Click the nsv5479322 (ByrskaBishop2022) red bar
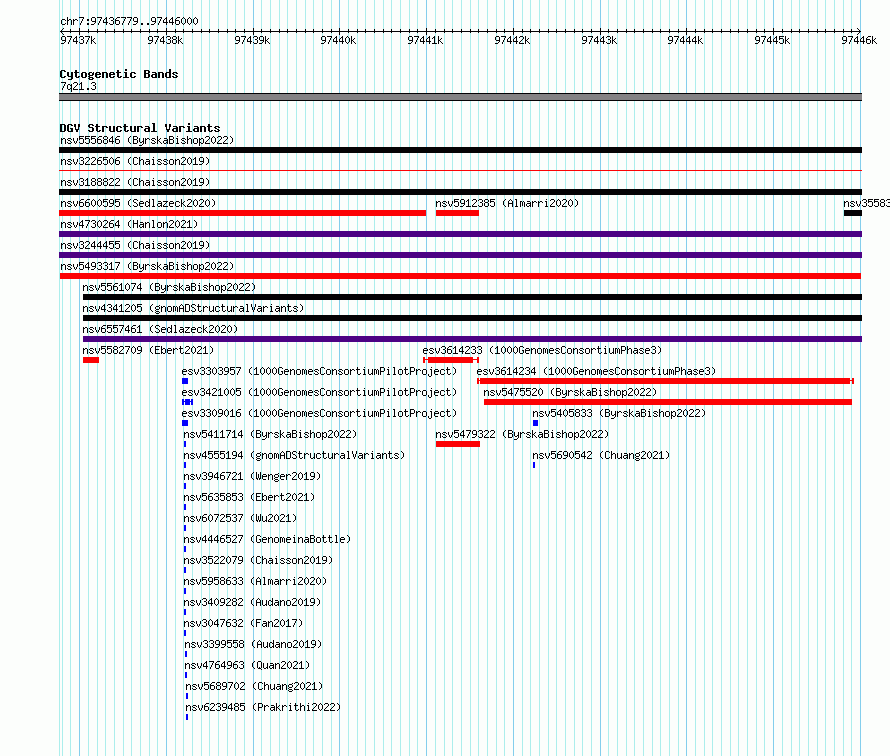The width and height of the screenshot is (890, 756). point(458,444)
